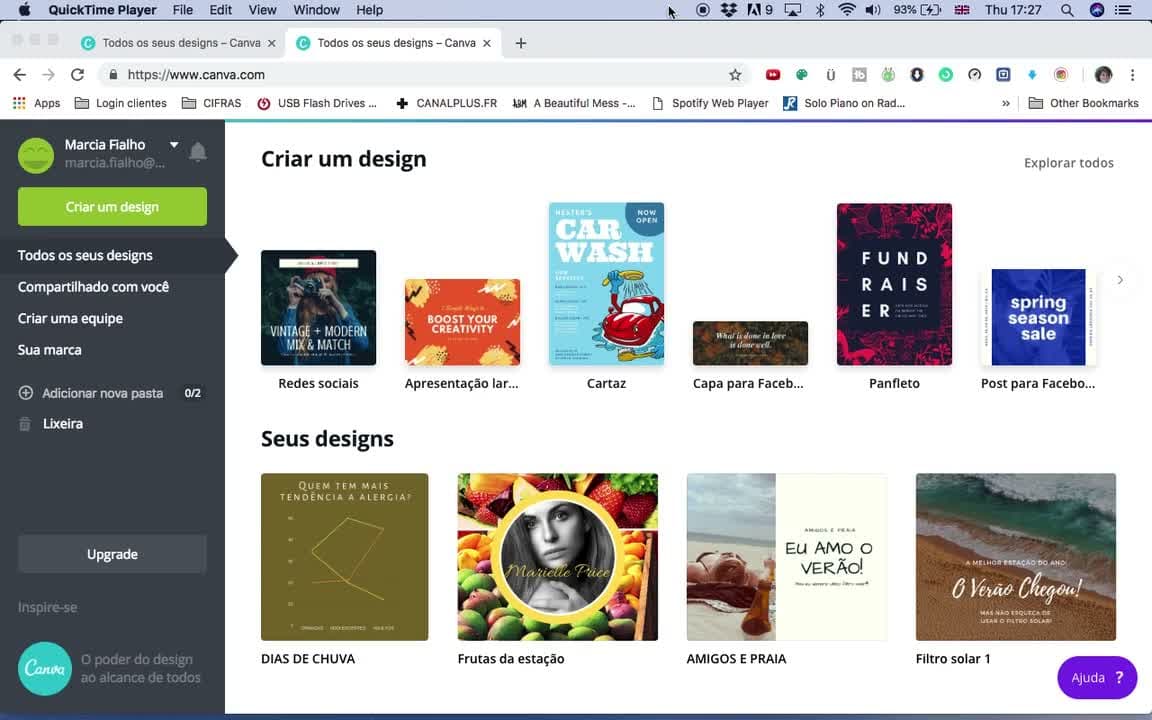Image resolution: width=1152 pixels, height=720 pixels.
Task: Click the Wi-Fi icon in the menu bar
Action: click(x=846, y=10)
